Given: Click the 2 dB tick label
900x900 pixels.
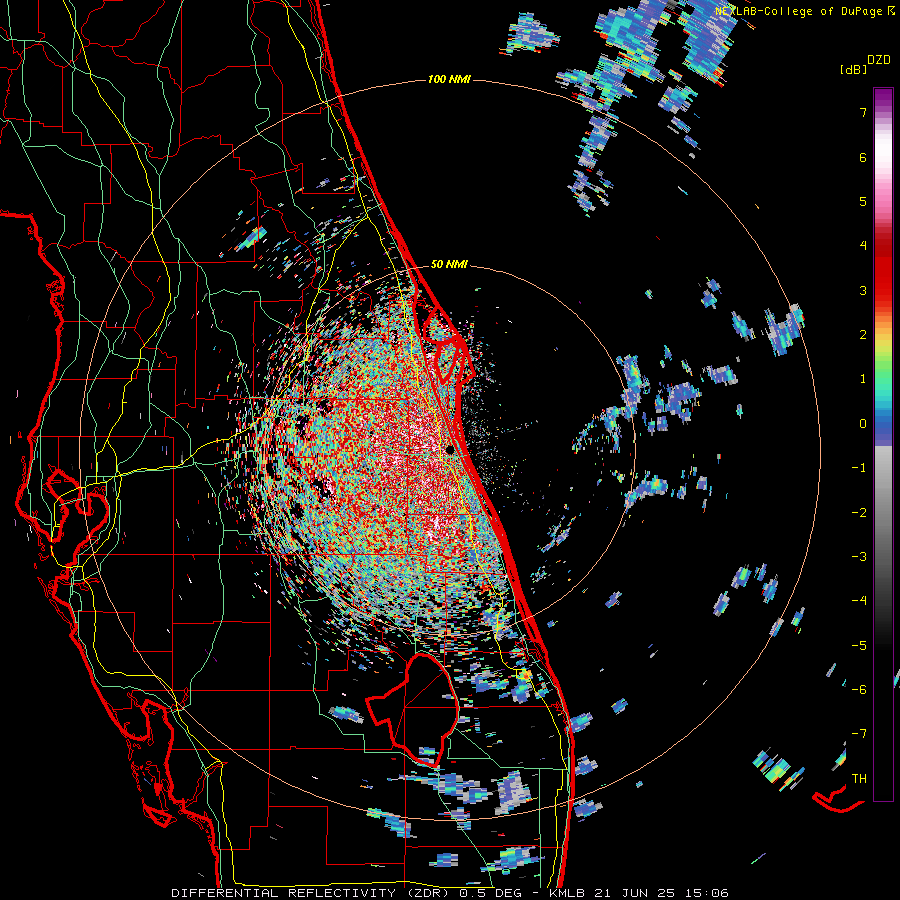Looking at the screenshot, I should tap(863, 335).
